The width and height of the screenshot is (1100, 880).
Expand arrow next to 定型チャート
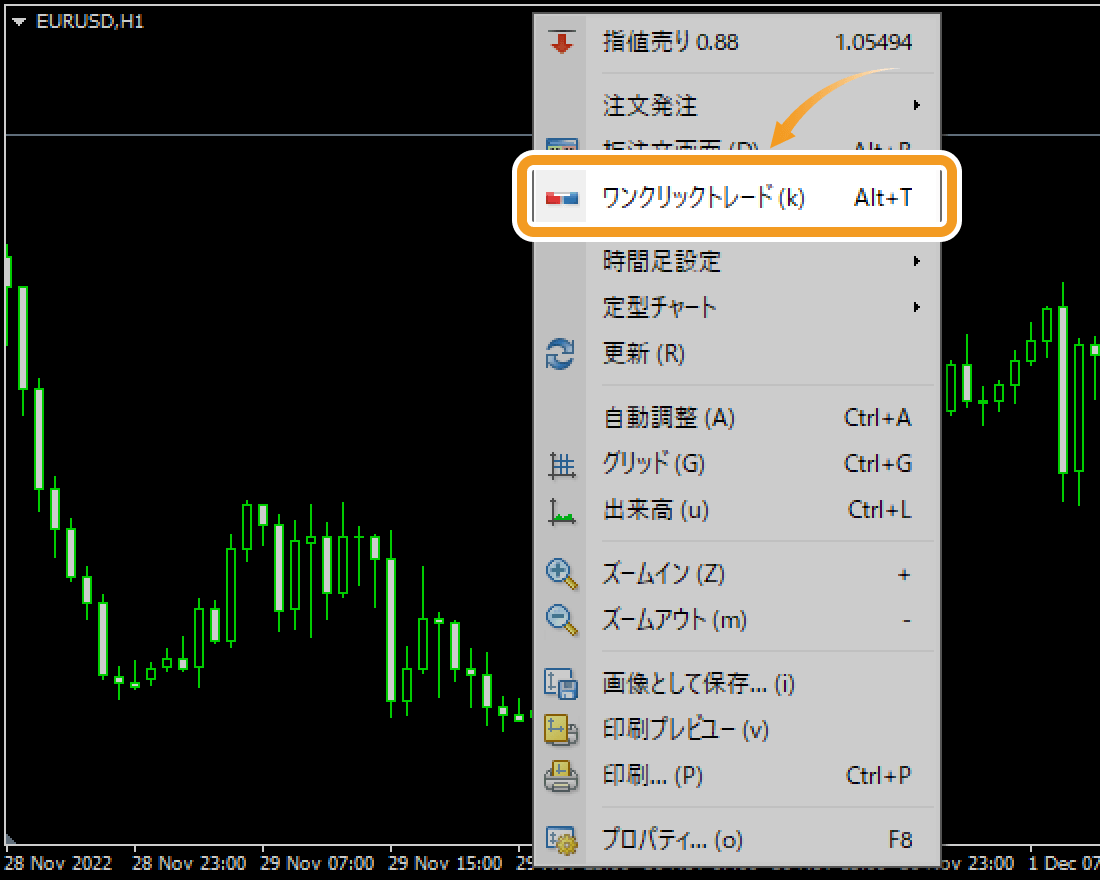pyautogui.click(x=916, y=307)
